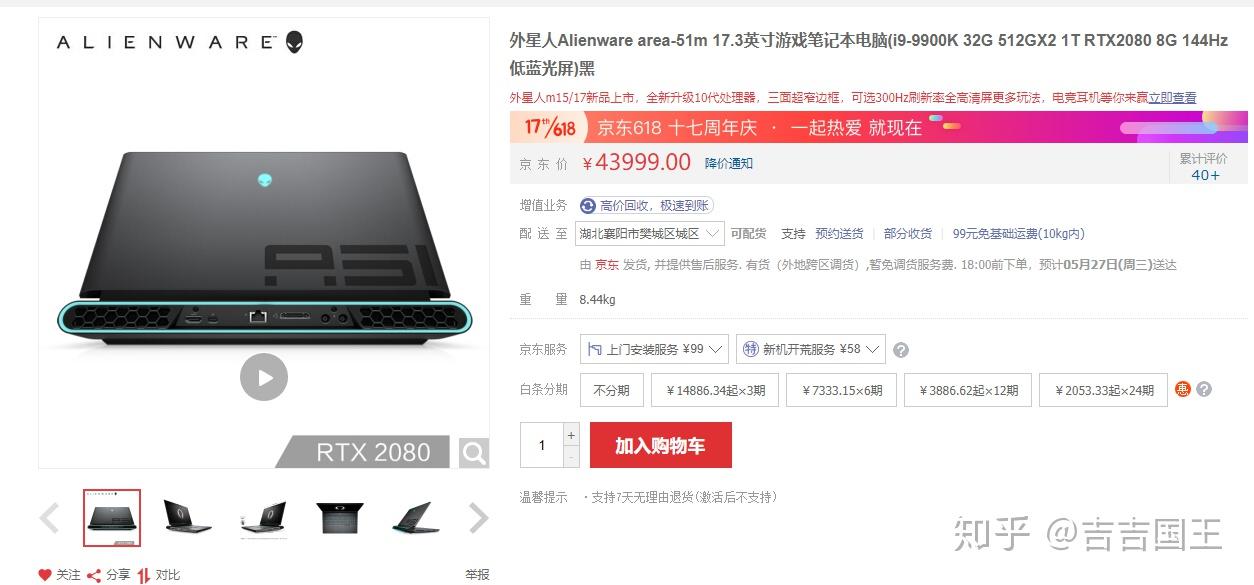The image size is (1254, 585).
Task: Show previous thumbnails with left arrow
Action: click(49, 518)
